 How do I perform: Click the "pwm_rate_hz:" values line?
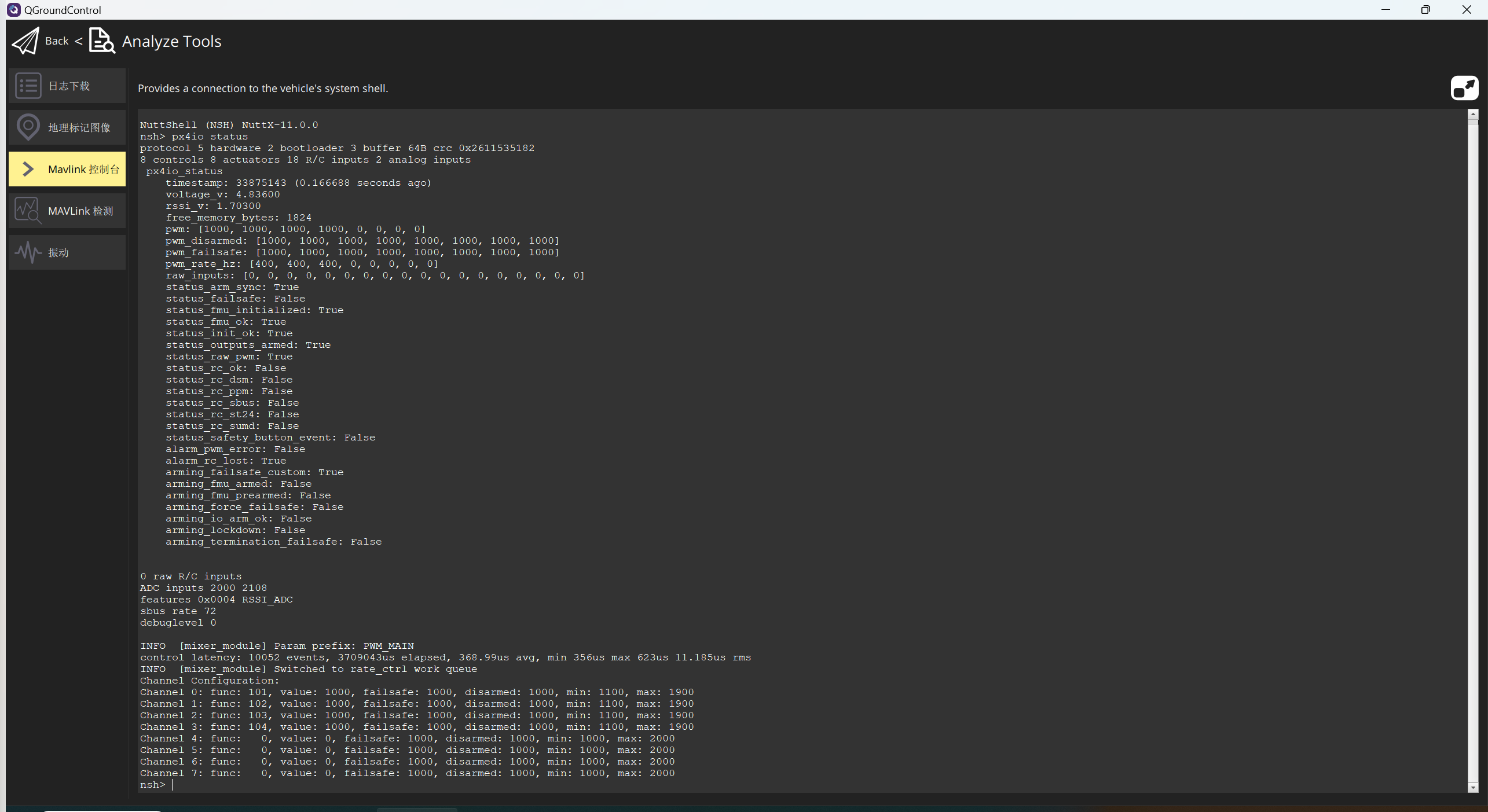[302, 264]
